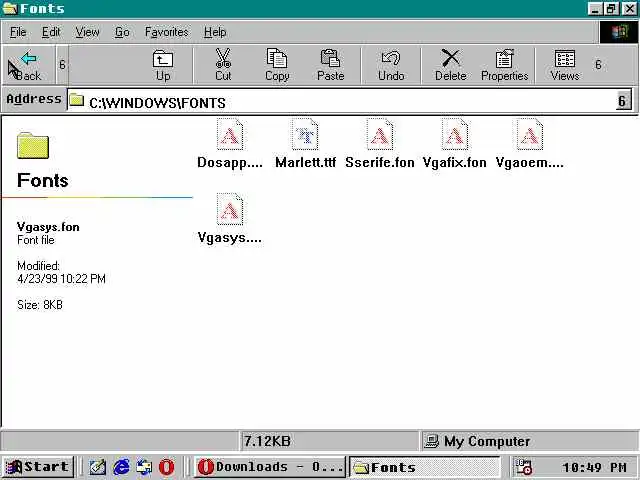
Task: Click the yellow Fonts folder icon in left pane
Action: pyautogui.click(x=33, y=146)
